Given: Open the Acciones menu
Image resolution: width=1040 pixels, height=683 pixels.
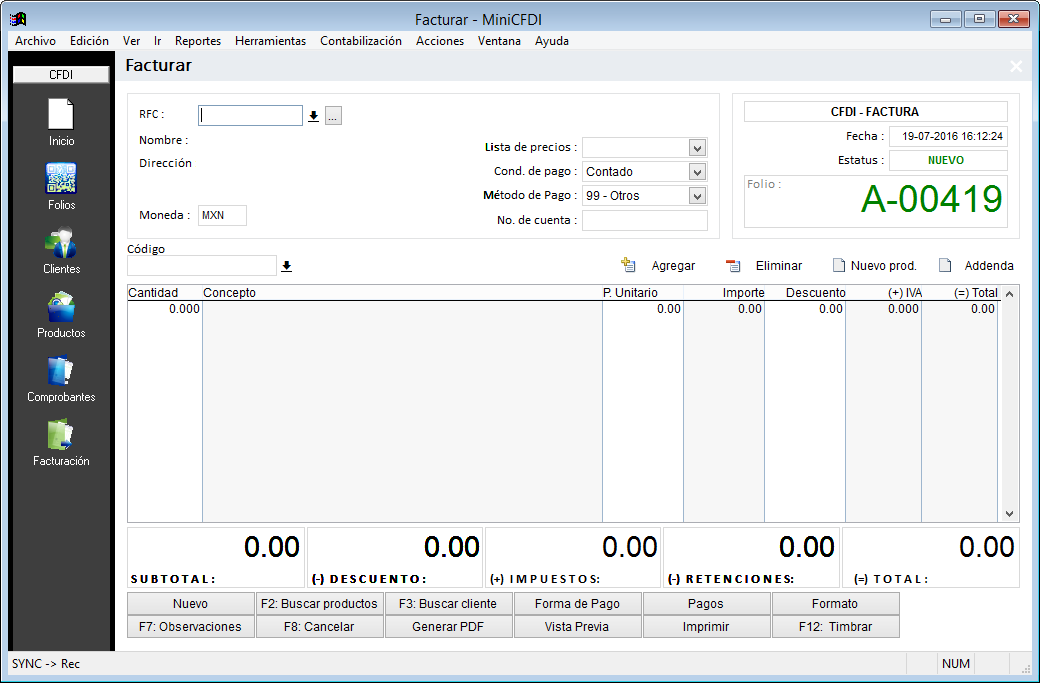Looking at the screenshot, I should tap(440, 41).
